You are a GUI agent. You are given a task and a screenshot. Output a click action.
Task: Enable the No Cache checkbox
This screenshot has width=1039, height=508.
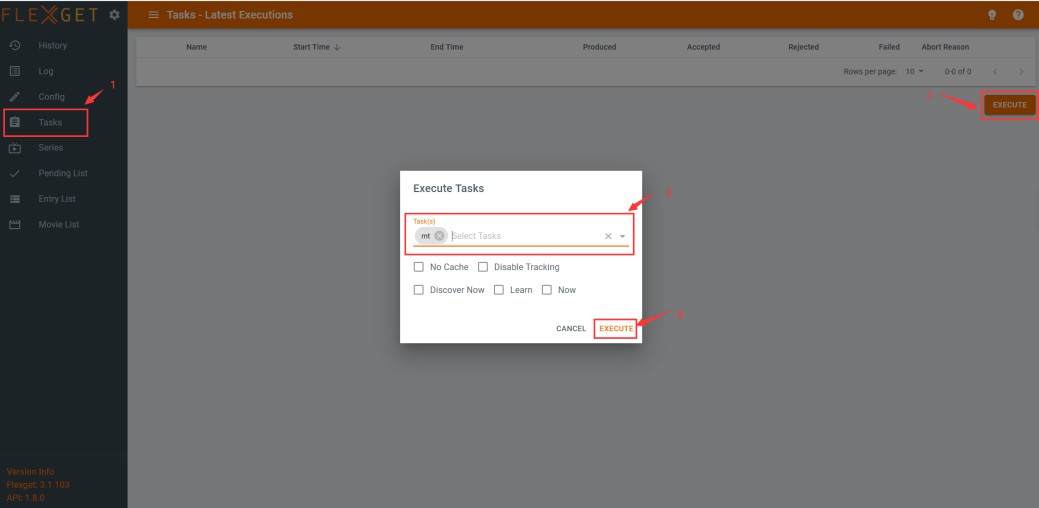click(419, 267)
